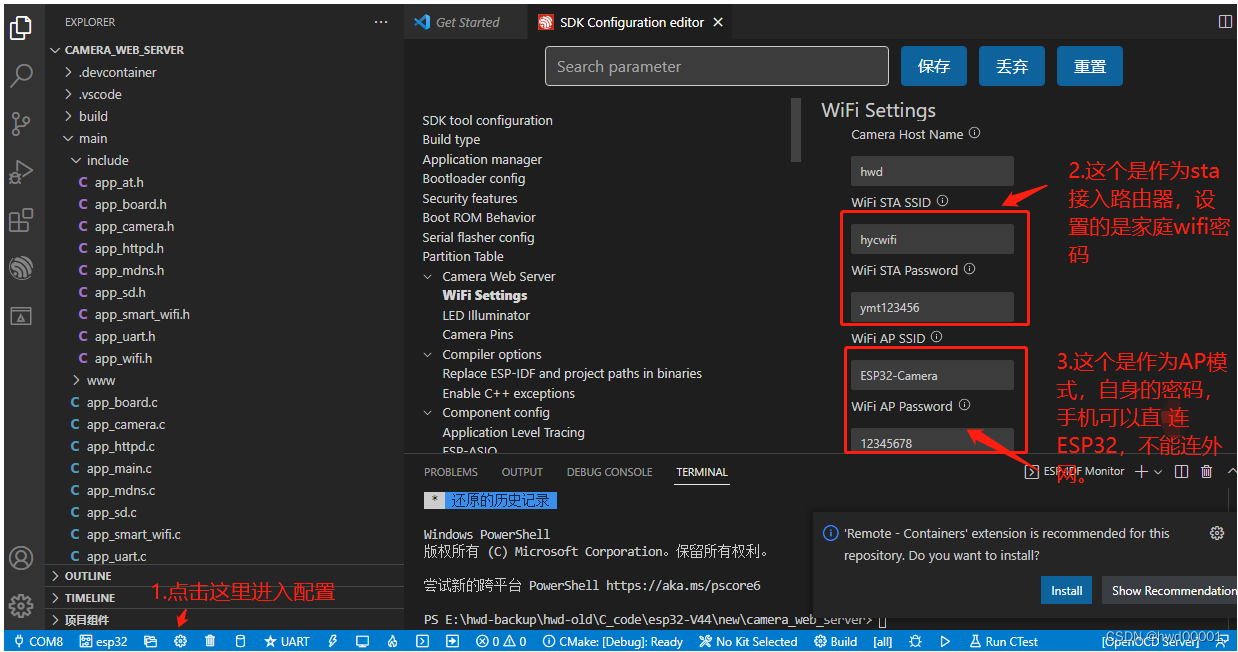Click the full clean trash icon in status bar
The width and height of the screenshot is (1238, 652).
click(x=210, y=642)
